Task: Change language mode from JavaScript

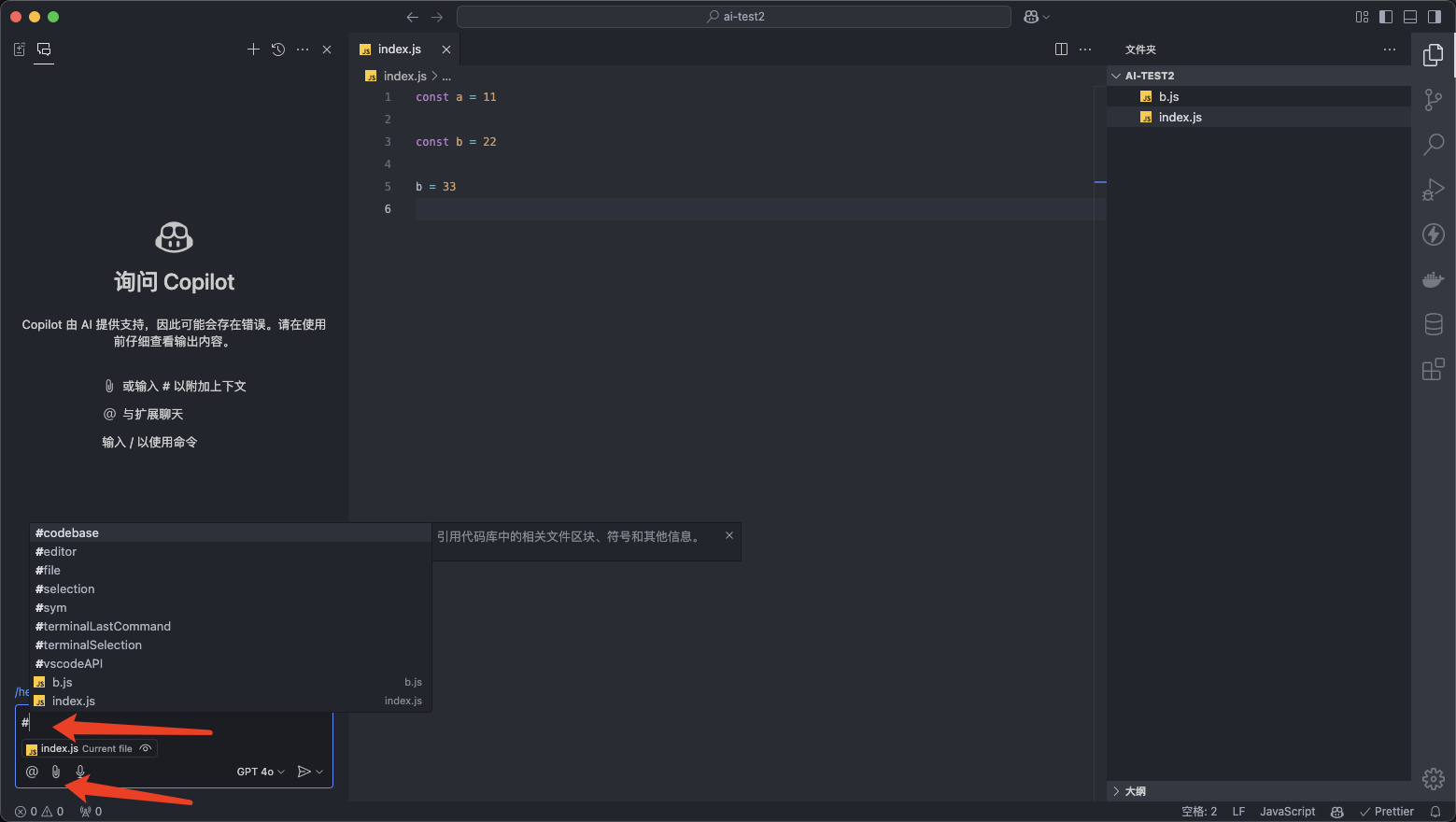Action: click(x=1287, y=812)
